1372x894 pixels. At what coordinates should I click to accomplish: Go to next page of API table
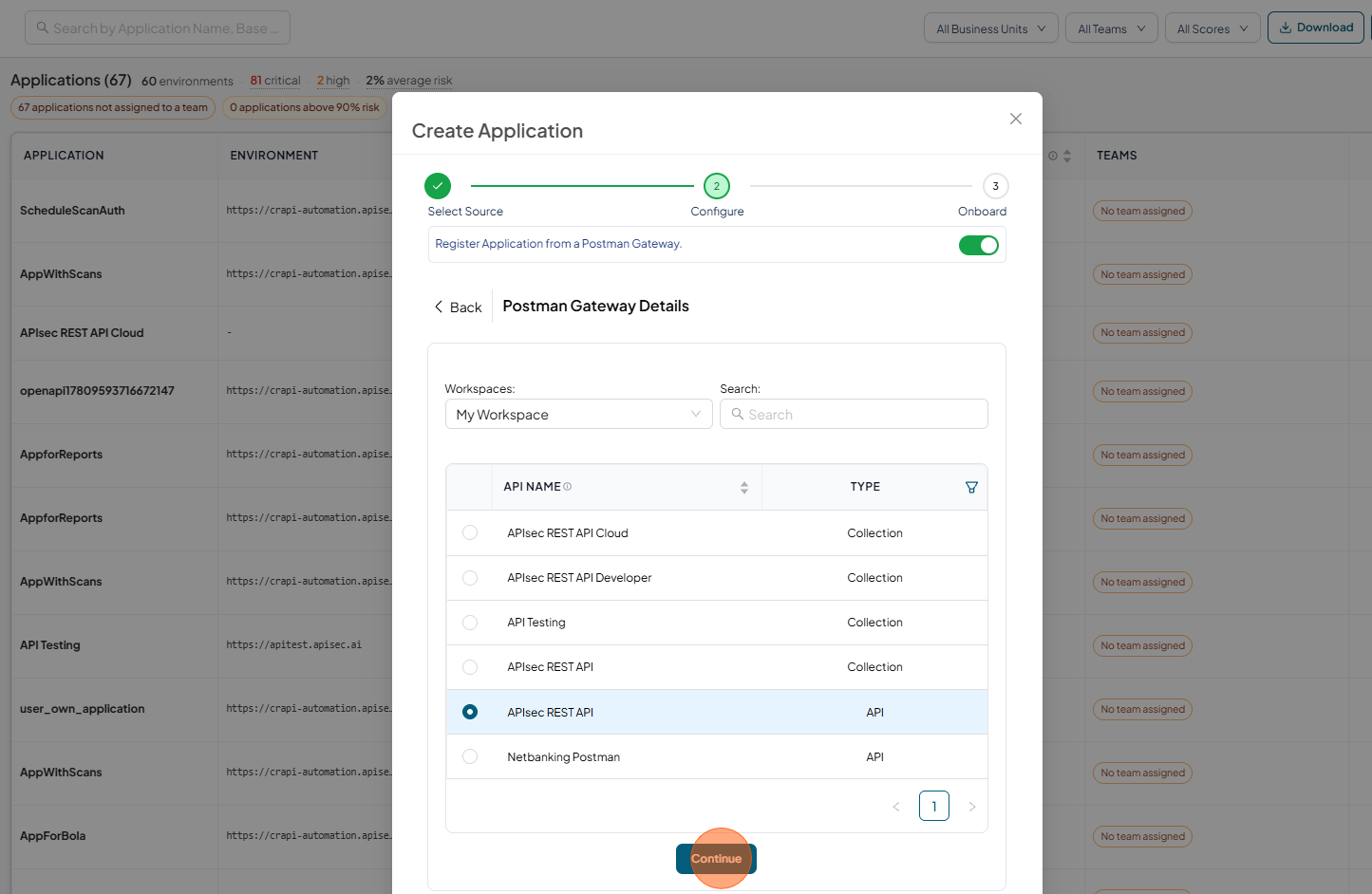971,807
